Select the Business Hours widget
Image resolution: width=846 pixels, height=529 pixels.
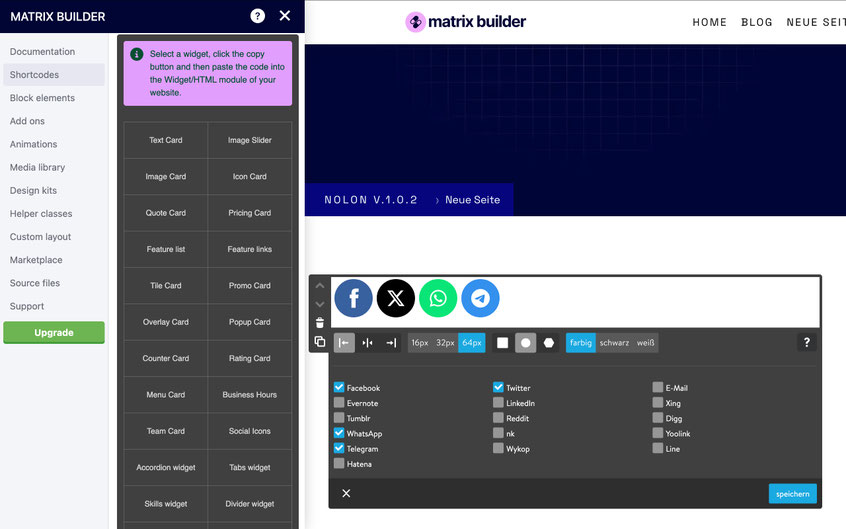[x=250, y=395]
